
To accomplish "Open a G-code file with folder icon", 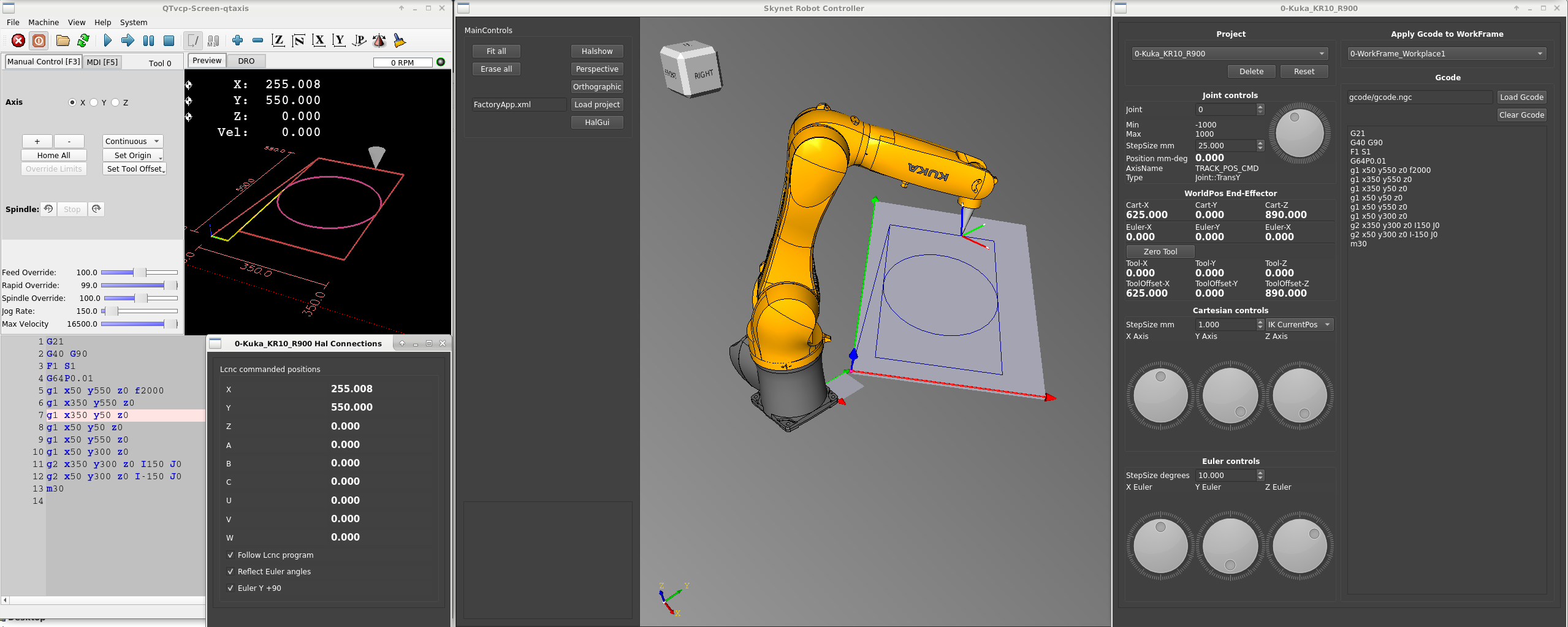I will 63,40.
